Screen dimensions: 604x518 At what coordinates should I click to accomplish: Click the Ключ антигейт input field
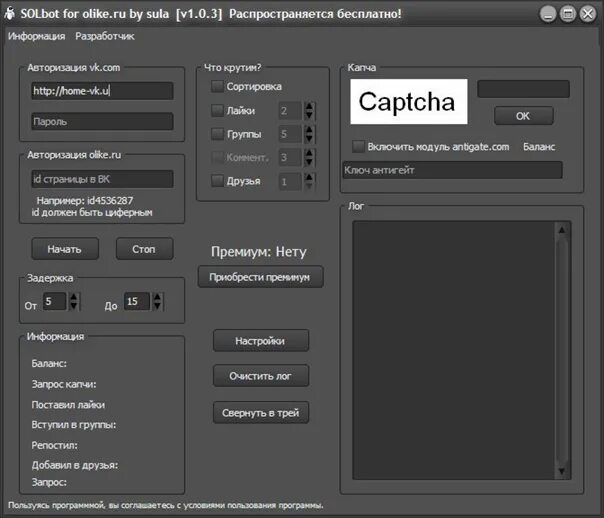point(452,170)
